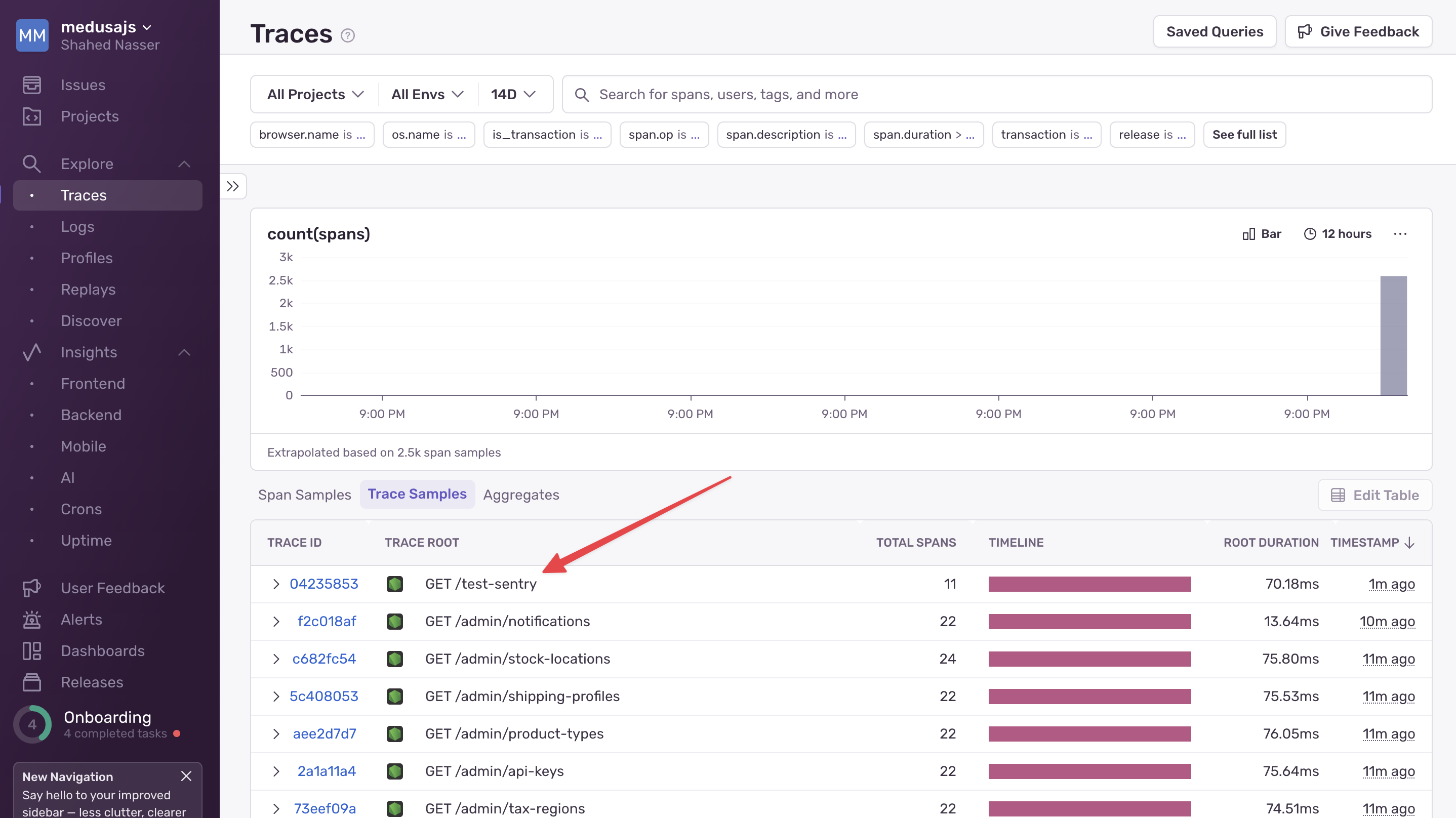Open the Alerts section
Viewport: 1456px width, 818px height.
click(x=81, y=619)
